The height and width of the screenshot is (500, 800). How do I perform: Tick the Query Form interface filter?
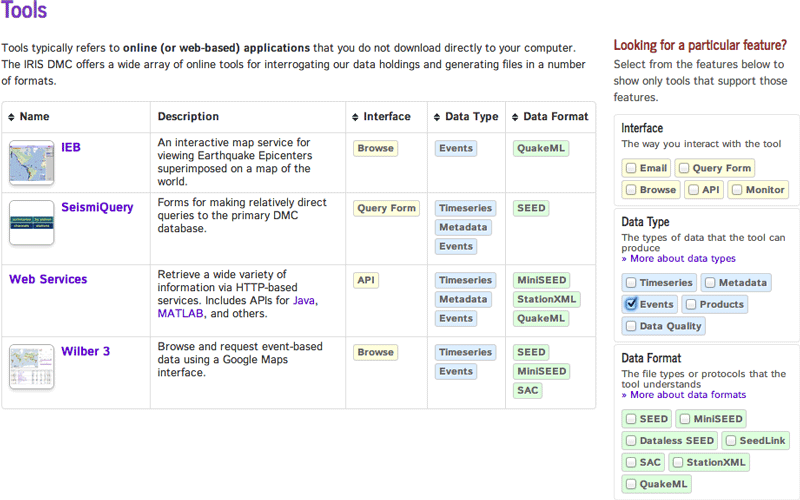pos(684,168)
